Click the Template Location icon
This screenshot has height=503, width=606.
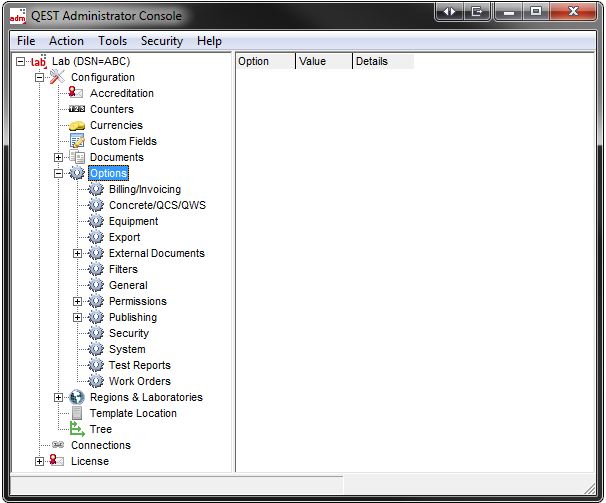(77, 413)
